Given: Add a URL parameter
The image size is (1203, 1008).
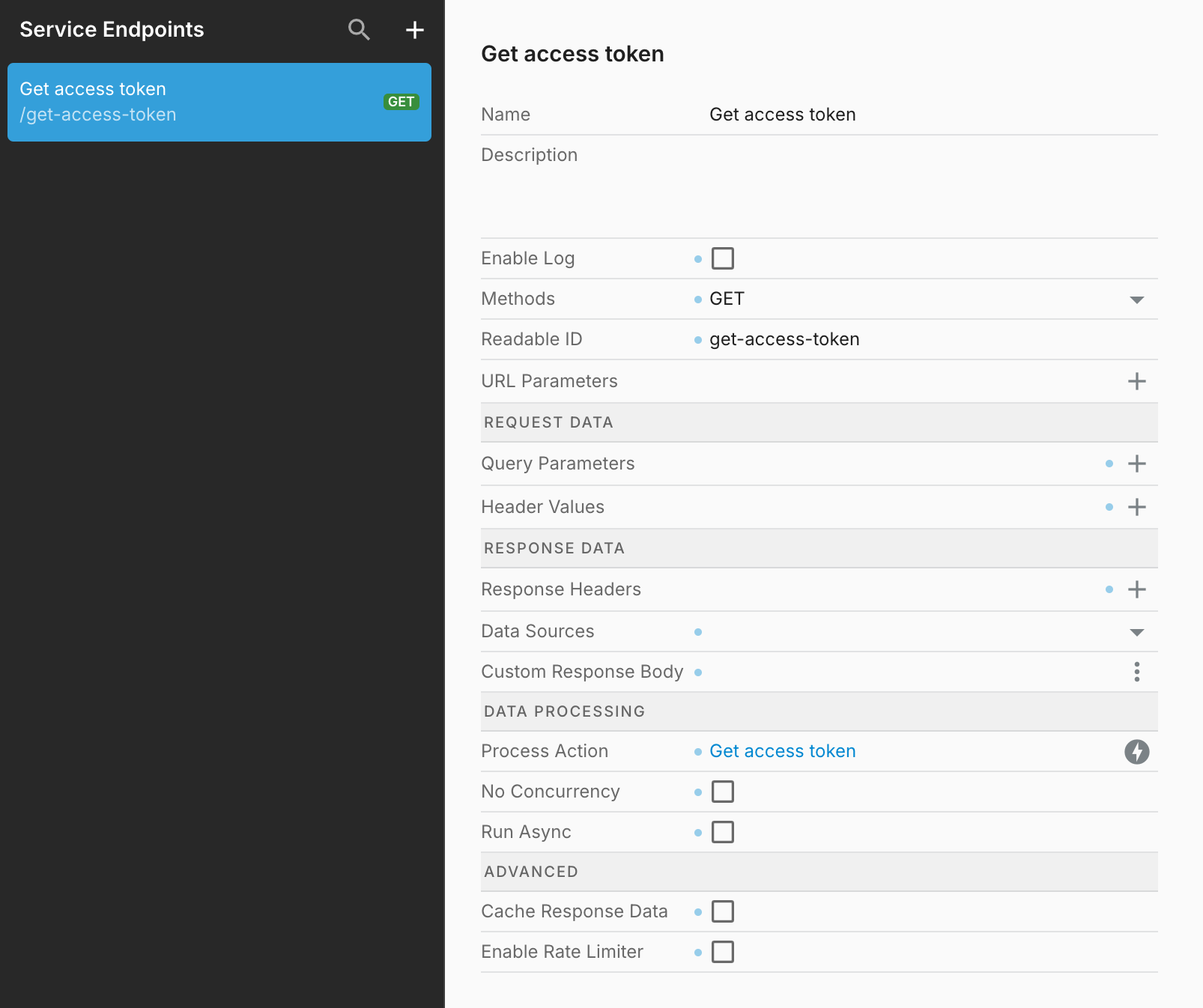Looking at the screenshot, I should coord(1136,381).
